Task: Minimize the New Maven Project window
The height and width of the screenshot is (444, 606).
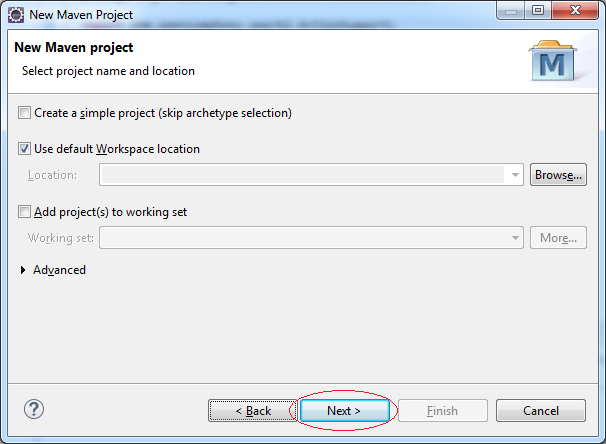Action: [x=511, y=10]
